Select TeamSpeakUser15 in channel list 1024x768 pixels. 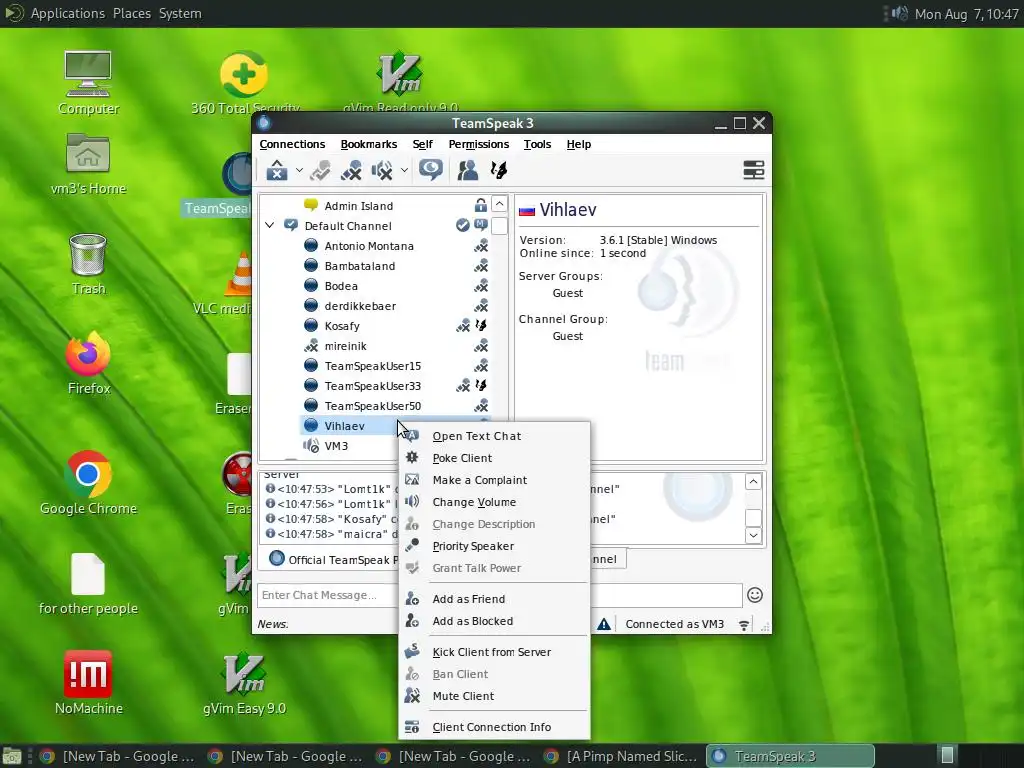pos(373,366)
